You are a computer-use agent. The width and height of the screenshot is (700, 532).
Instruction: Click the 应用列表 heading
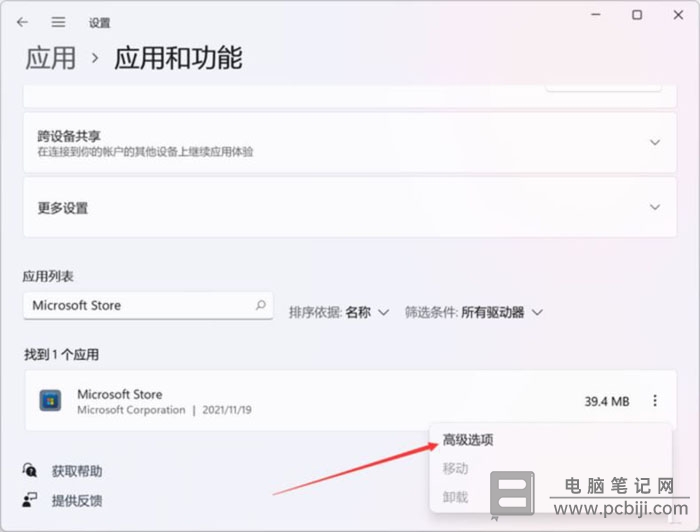tap(48, 276)
